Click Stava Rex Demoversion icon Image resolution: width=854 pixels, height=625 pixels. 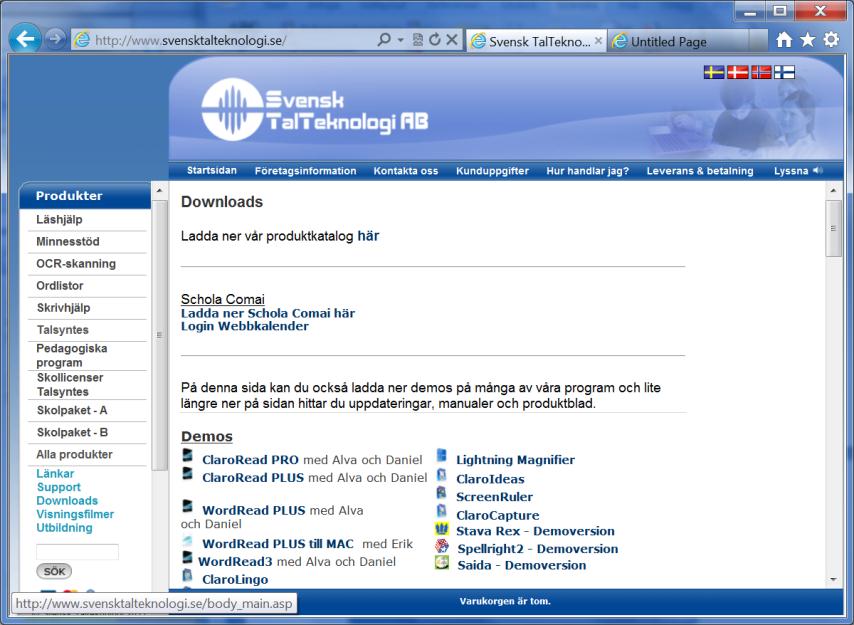(x=442, y=529)
